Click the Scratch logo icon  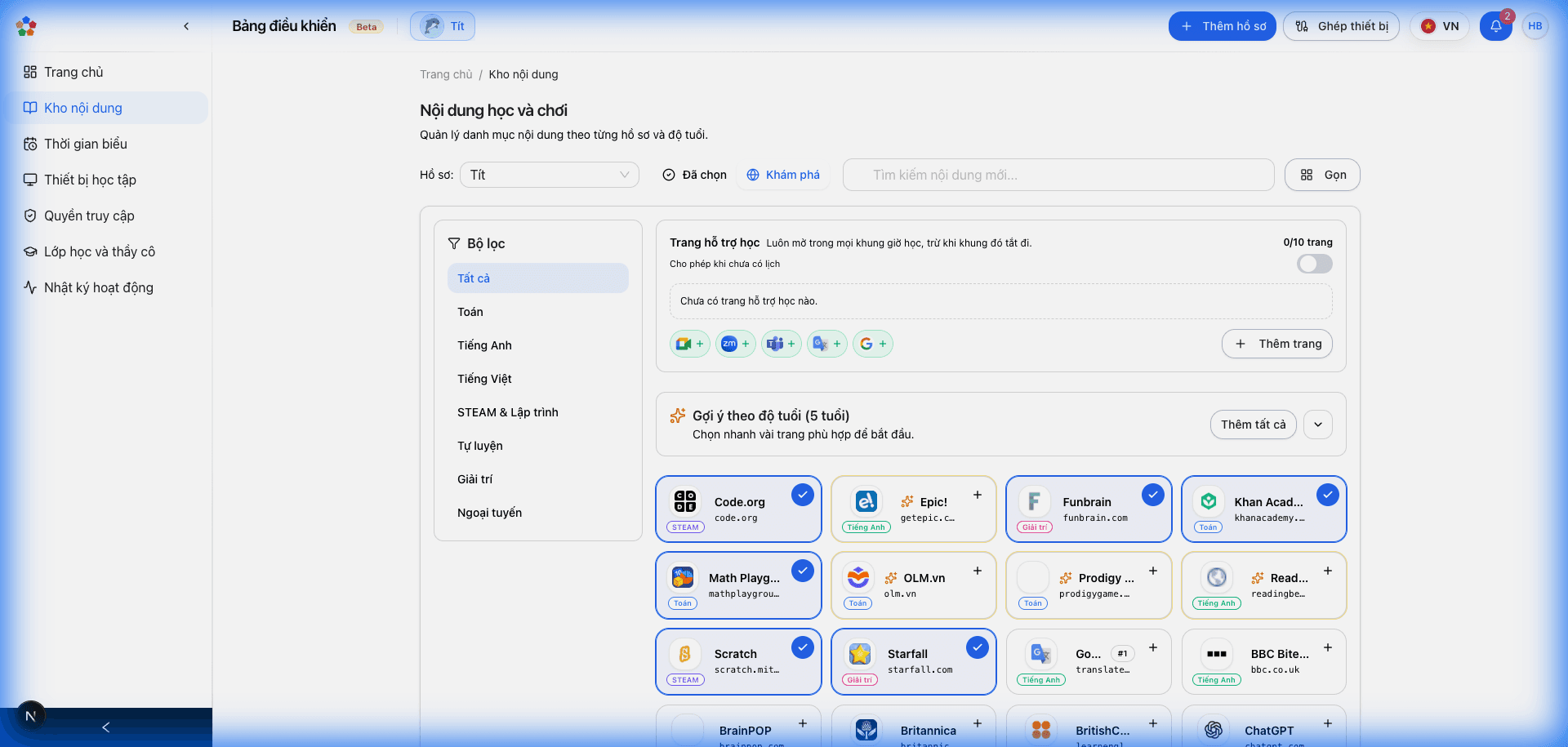click(685, 653)
